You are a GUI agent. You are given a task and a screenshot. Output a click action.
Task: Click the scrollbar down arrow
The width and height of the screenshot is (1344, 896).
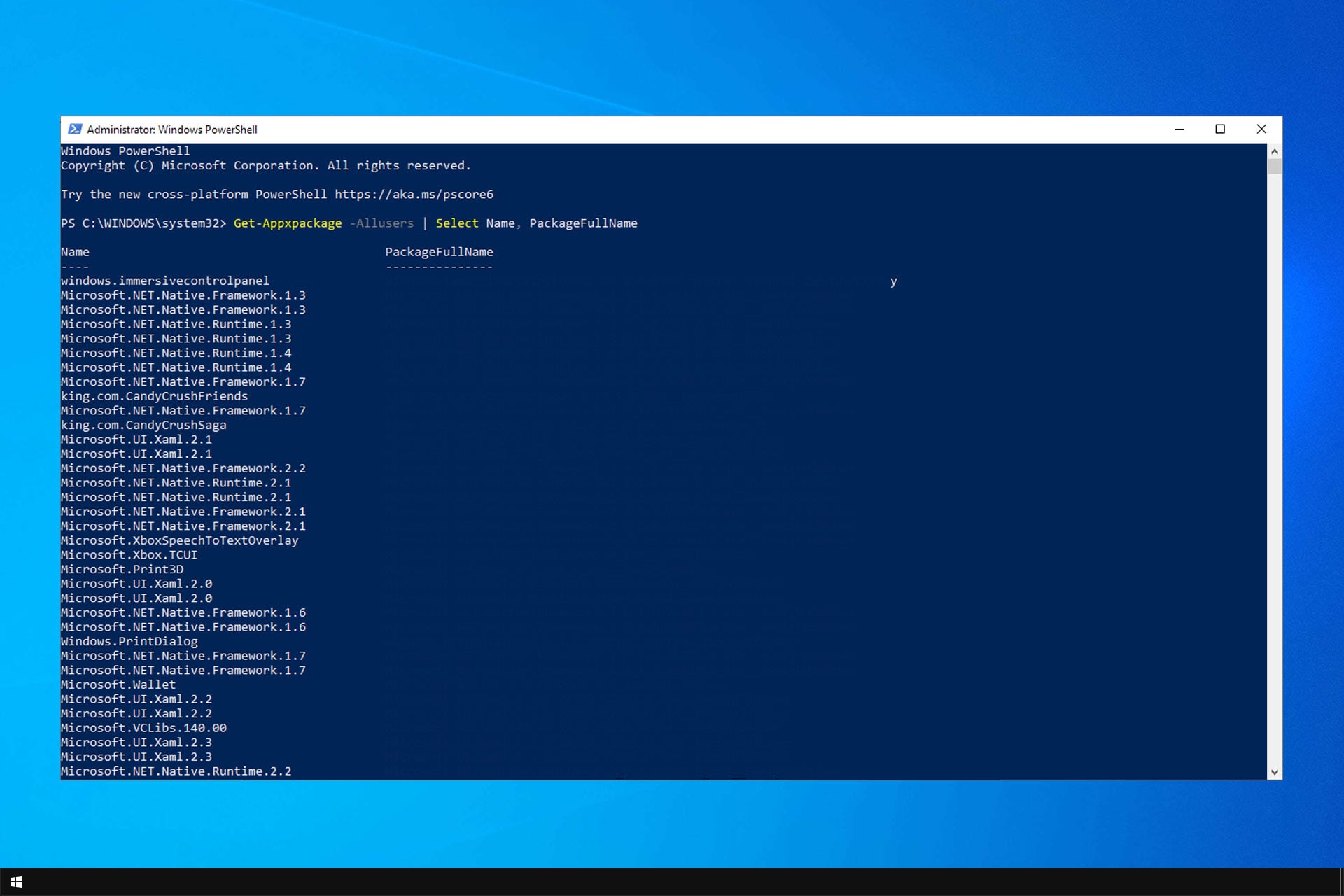1275,770
